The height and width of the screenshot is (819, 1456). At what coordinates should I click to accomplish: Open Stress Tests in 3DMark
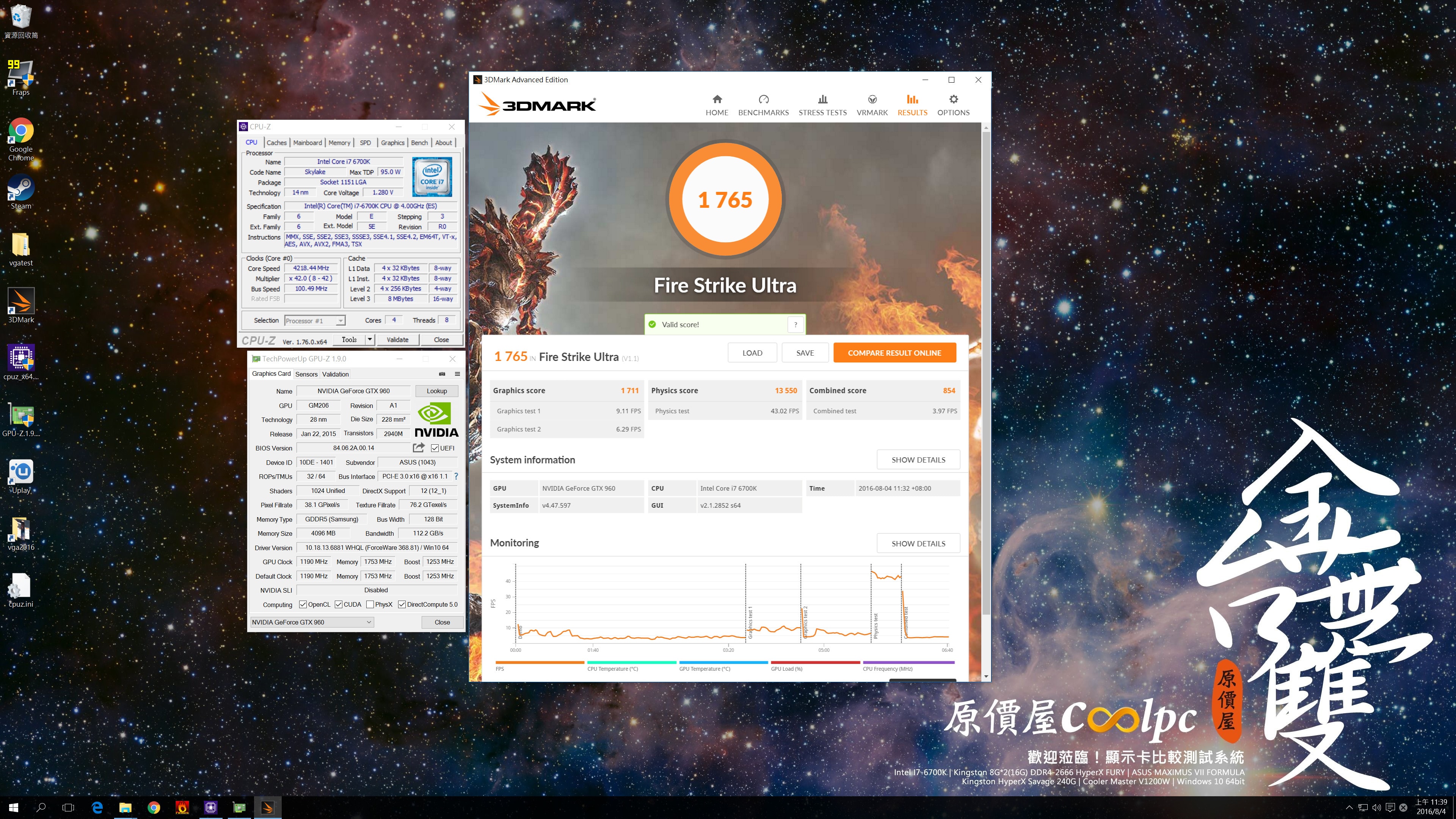coord(822,105)
